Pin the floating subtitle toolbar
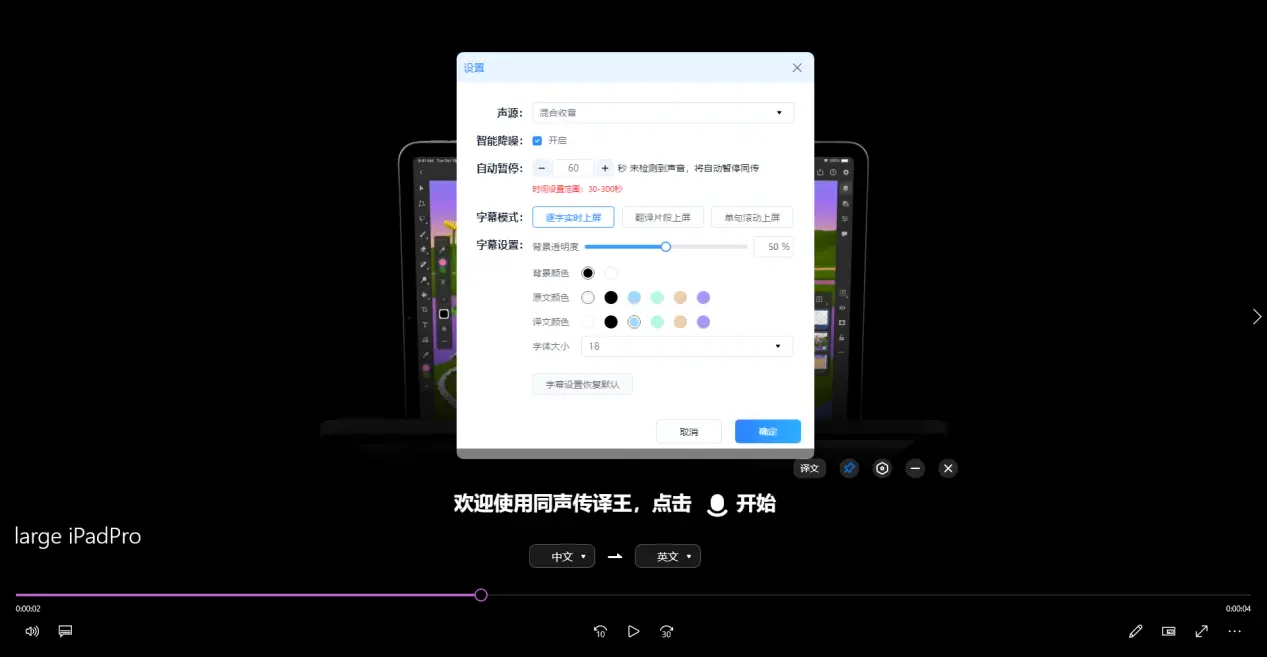 click(848, 468)
